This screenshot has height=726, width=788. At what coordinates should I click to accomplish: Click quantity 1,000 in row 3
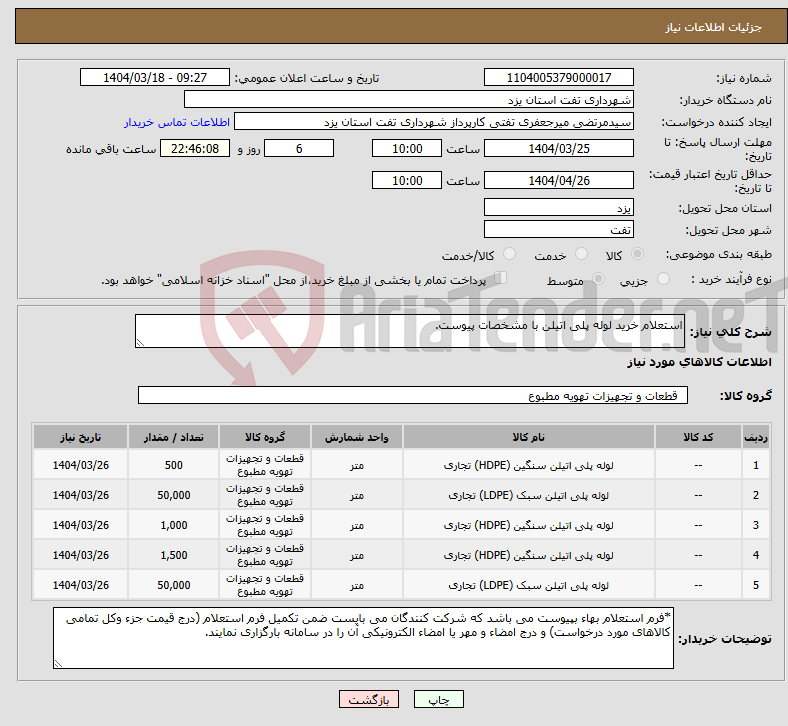[174, 526]
